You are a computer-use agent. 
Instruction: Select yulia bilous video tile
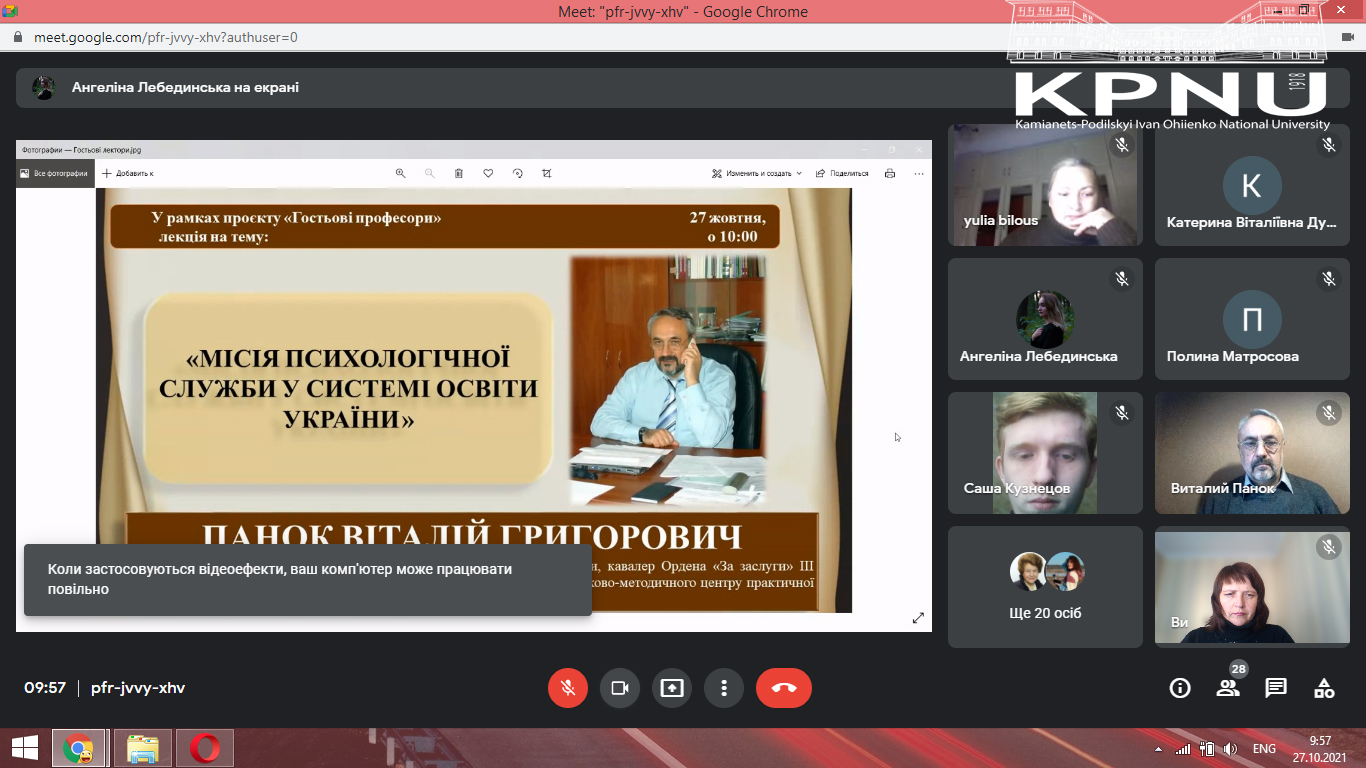1045,185
